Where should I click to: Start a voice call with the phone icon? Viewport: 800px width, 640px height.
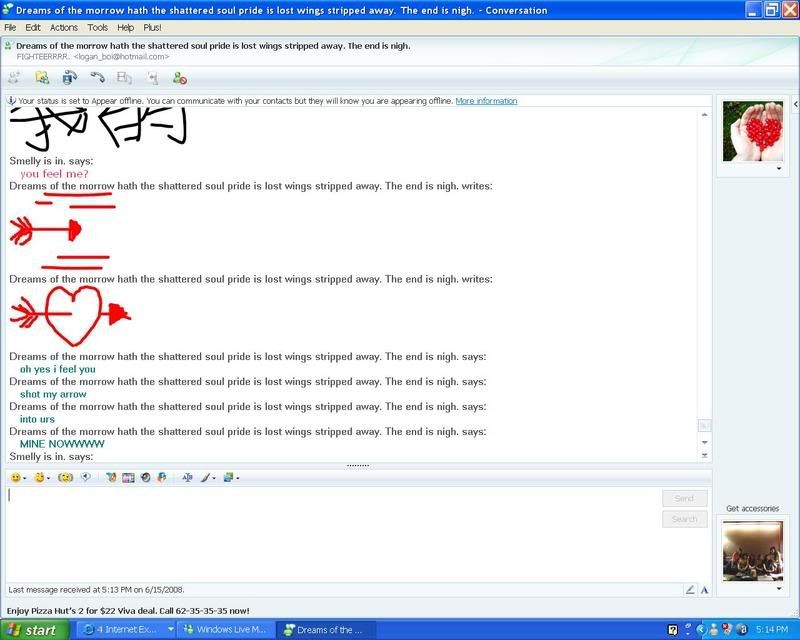pos(97,77)
